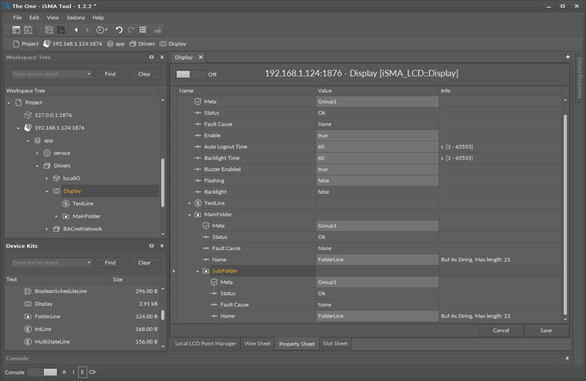Click the dark grid view toolbar icon
586x381 pixels.
(x=61, y=30)
